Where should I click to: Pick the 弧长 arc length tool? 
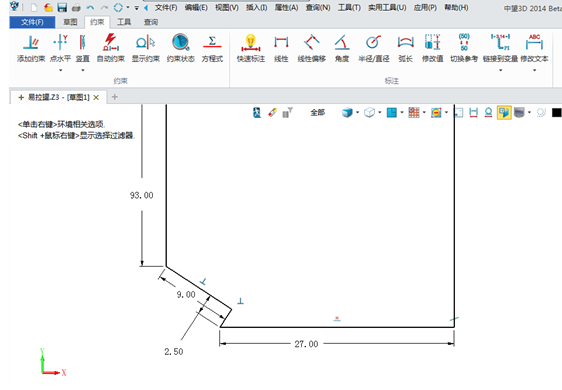[x=405, y=48]
